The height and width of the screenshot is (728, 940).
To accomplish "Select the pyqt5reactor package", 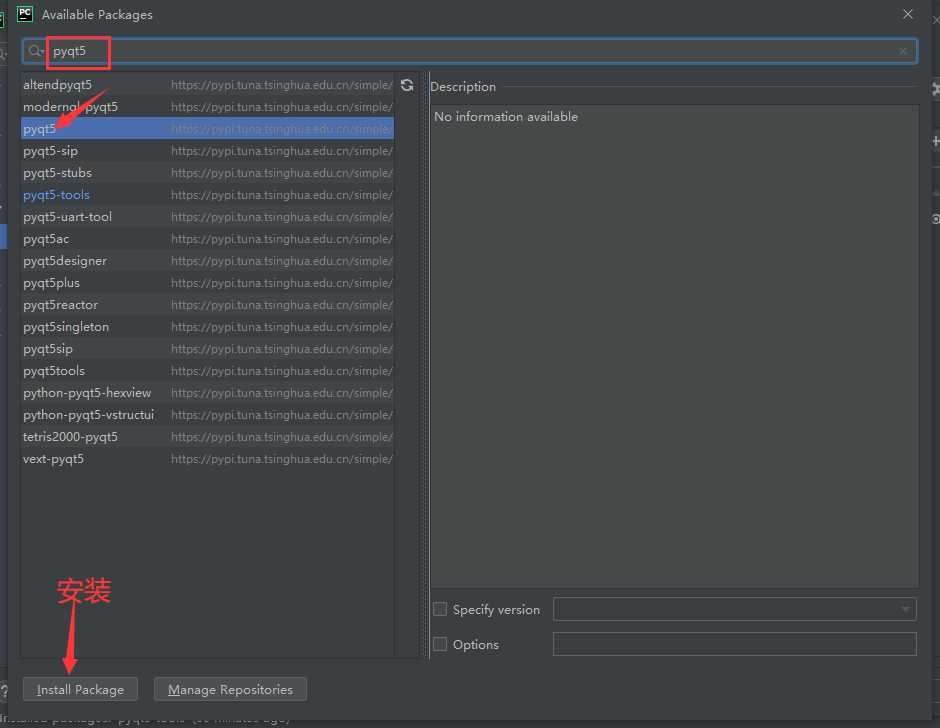I will click(207, 305).
